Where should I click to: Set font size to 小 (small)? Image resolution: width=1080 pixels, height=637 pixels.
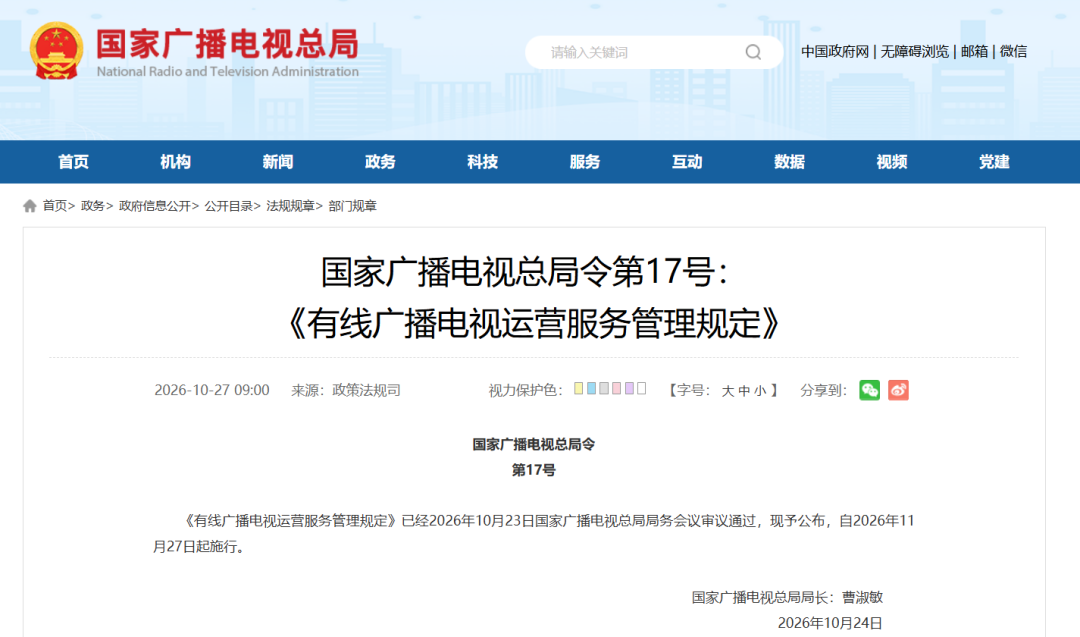[760, 391]
